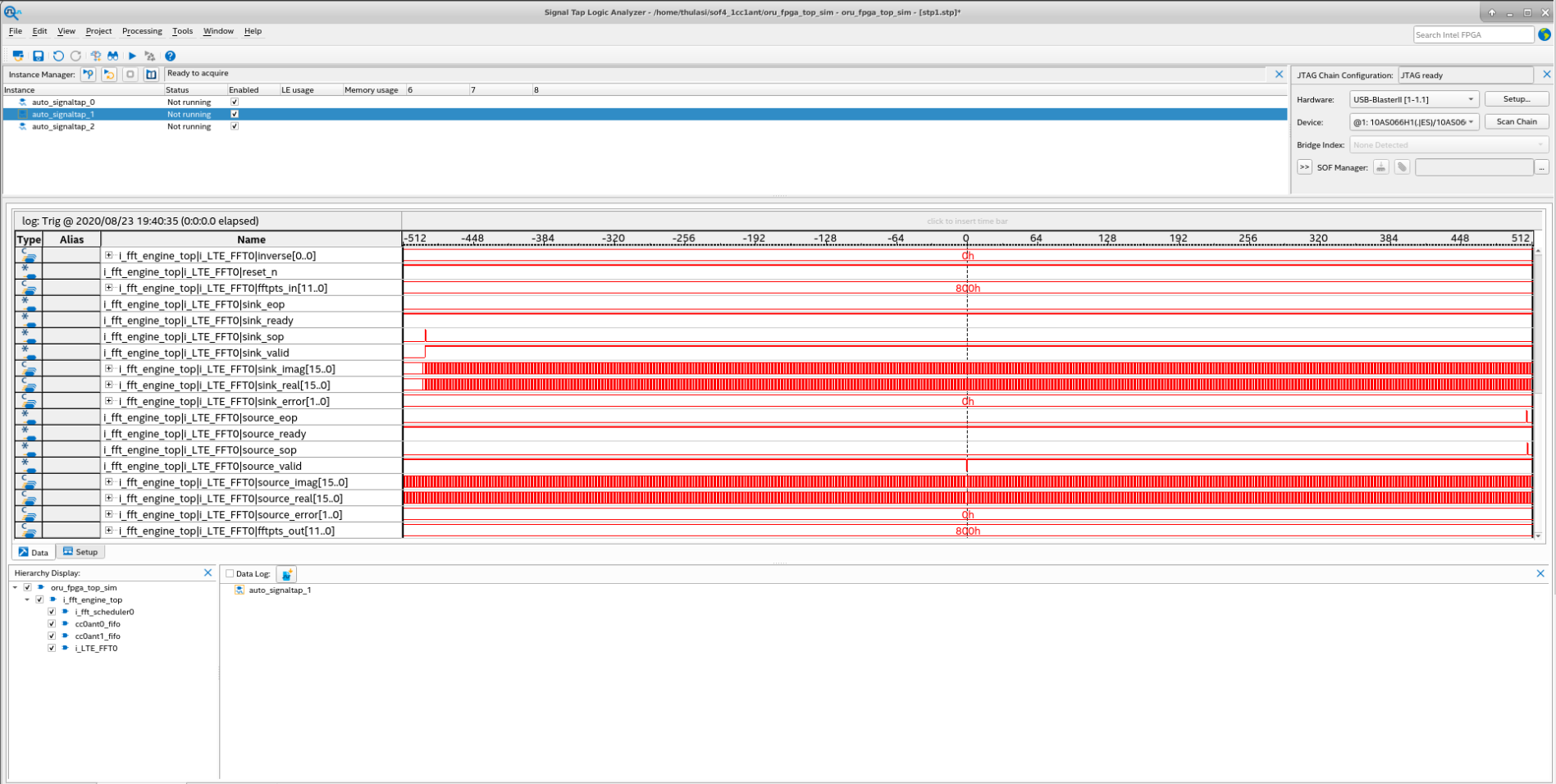Click the Save icon in the toolbar

pos(38,56)
